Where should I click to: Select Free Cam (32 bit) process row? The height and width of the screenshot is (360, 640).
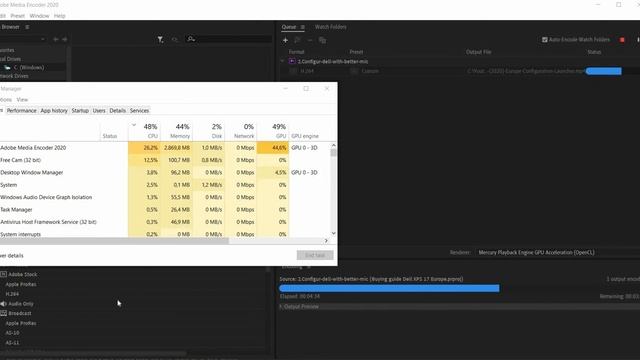tap(165, 160)
